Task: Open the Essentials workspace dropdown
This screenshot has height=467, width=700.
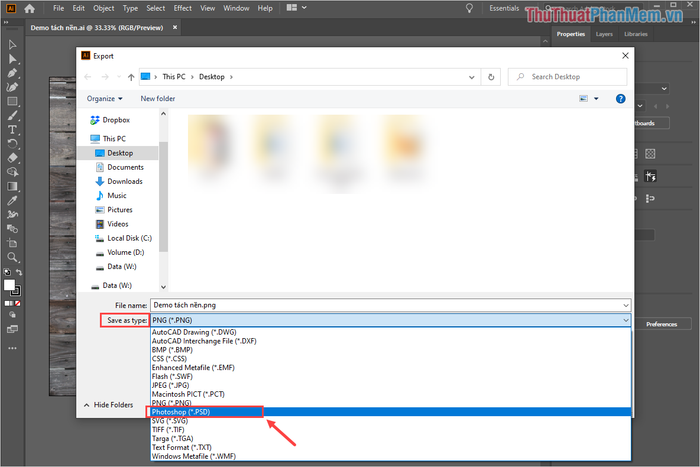Action: pyautogui.click(x=504, y=8)
